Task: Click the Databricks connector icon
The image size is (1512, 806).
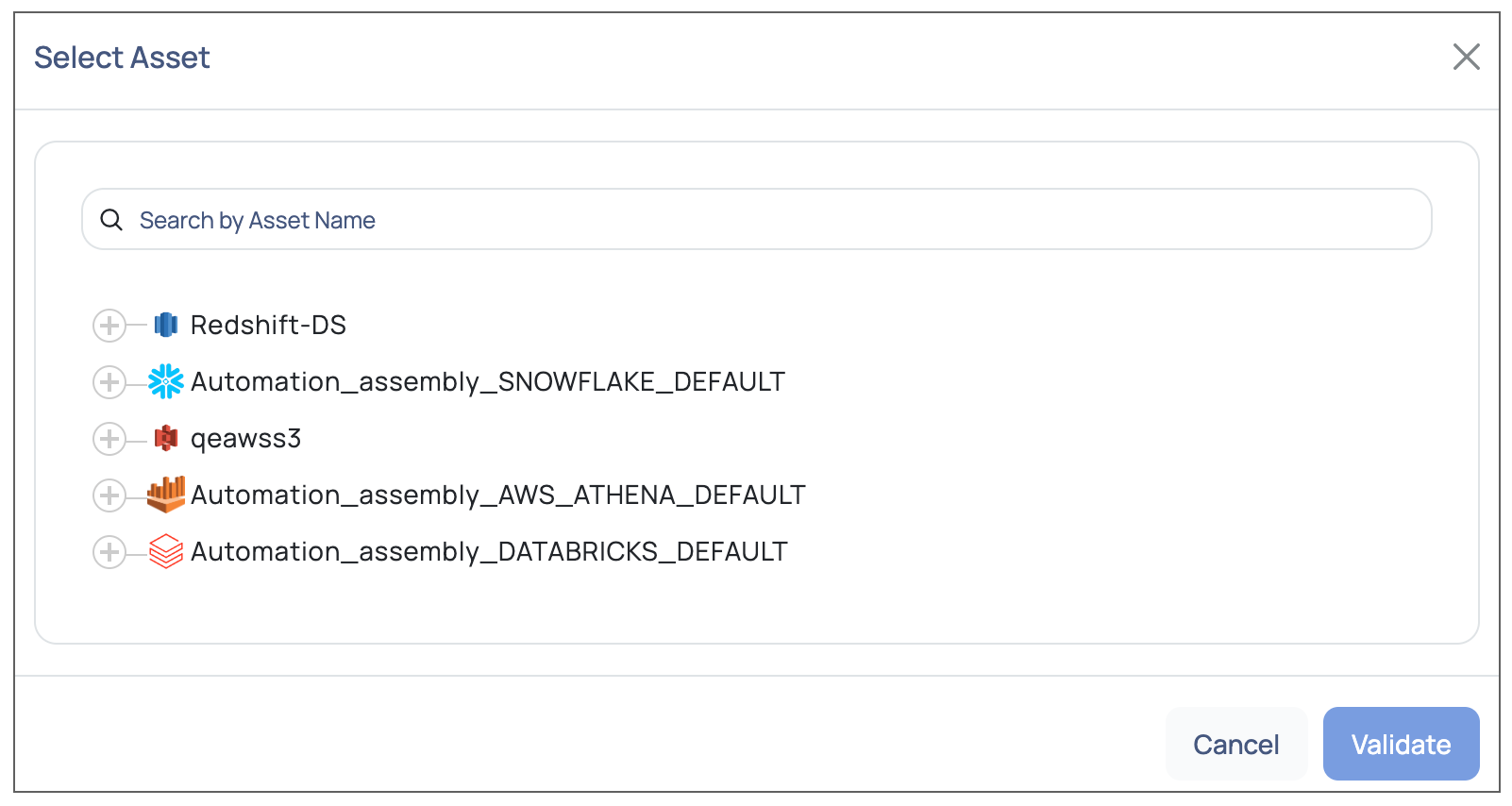Action: [166, 551]
